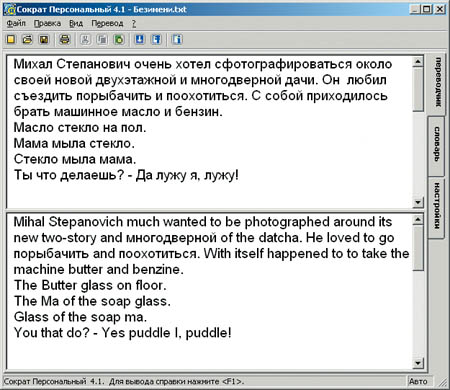
Task: Open the Вид menu
Action: click(x=76, y=23)
